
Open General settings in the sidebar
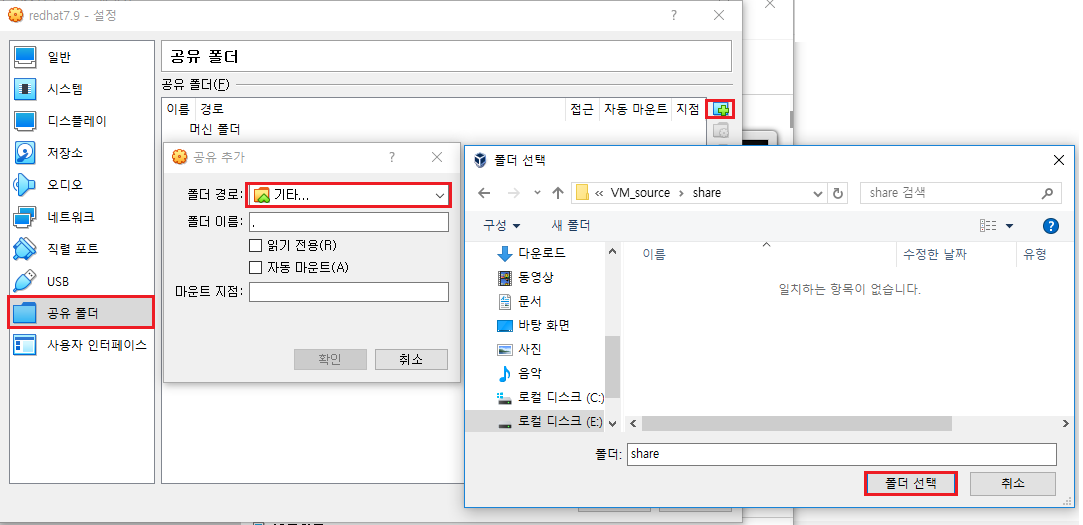[82, 57]
